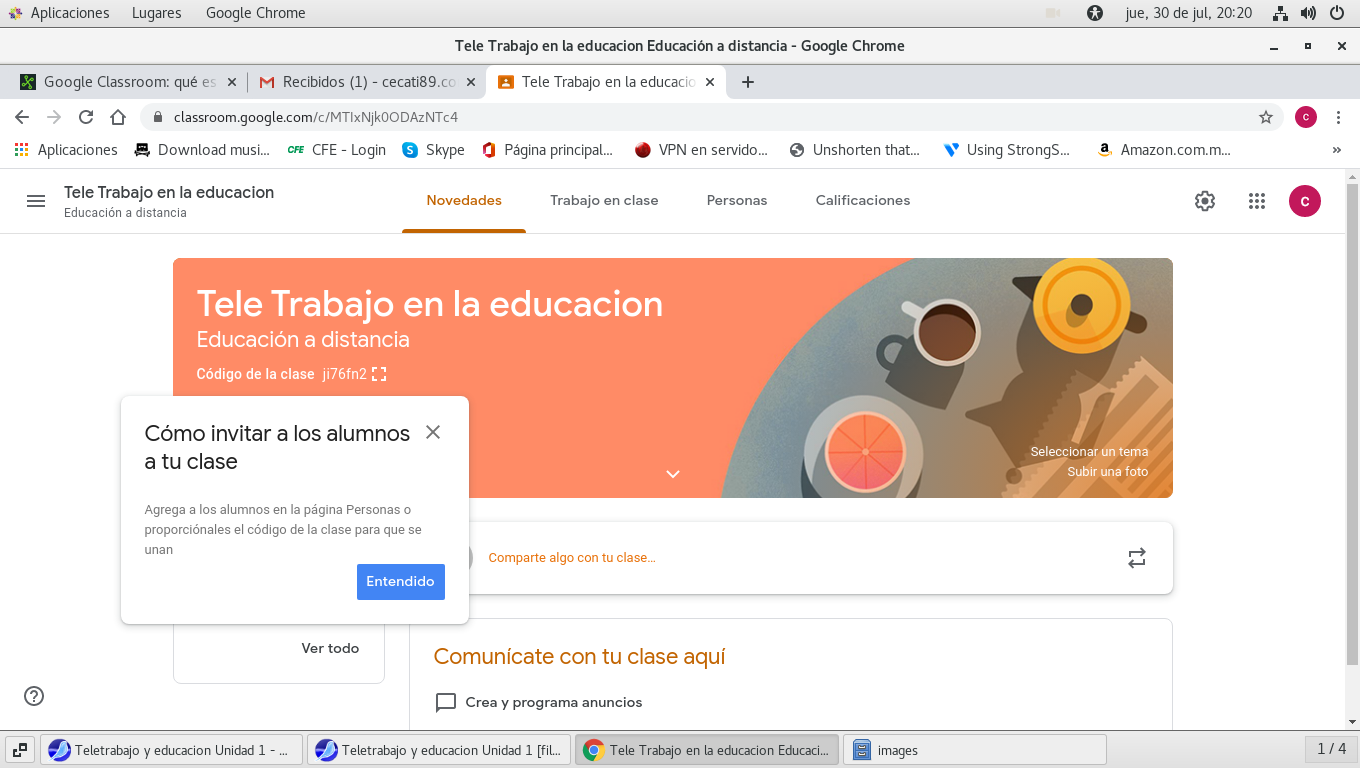Switch to Trabajo en clase tab
Image resolution: width=1360 pixels, height=768 pixels.
click(x=604, y=201)
